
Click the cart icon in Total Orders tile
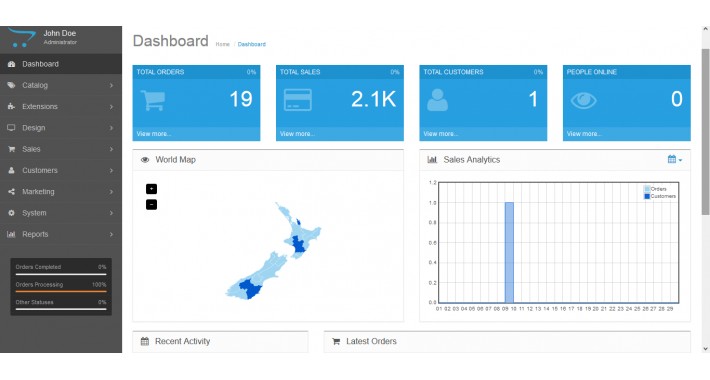click(x=153, y=100)
